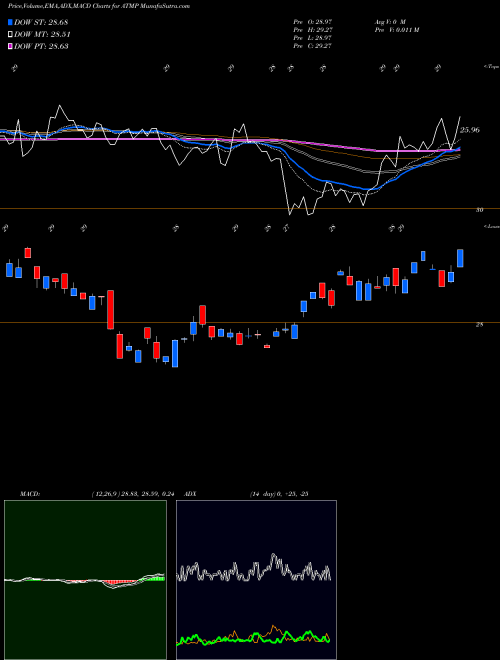The height and width of the screenshot is (660, 500).
Task: Open the green MACD chart panel
Action: coord(85,580)
